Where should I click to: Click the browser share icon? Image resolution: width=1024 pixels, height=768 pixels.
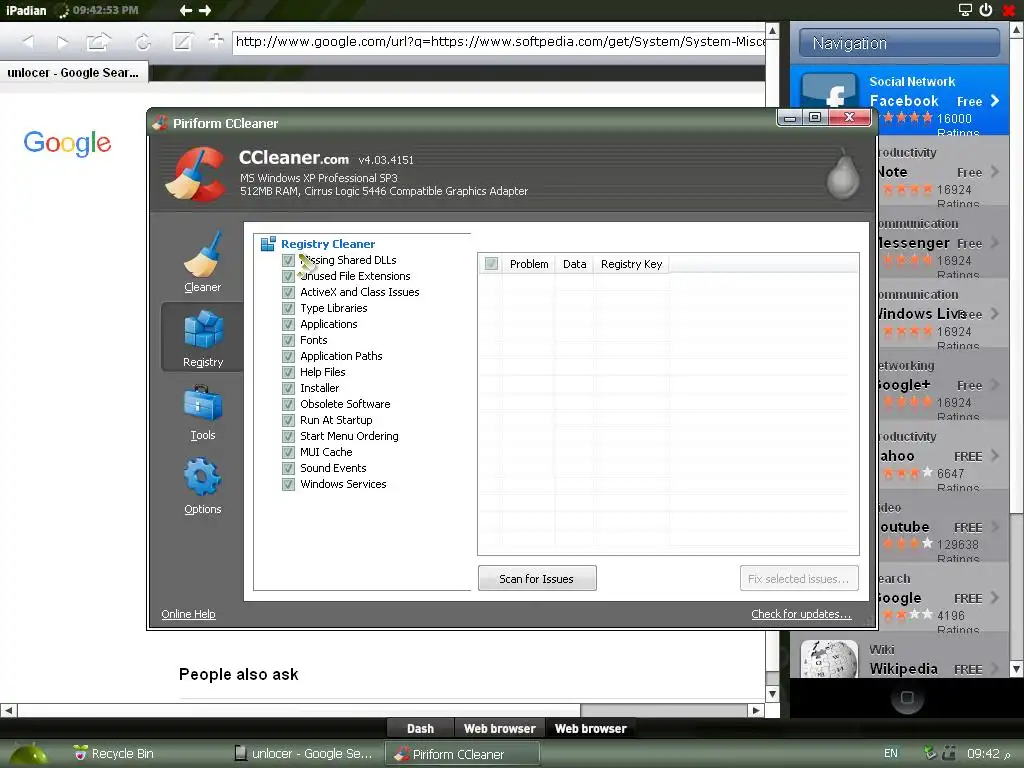pyautogui.click(x=99, y=42)
